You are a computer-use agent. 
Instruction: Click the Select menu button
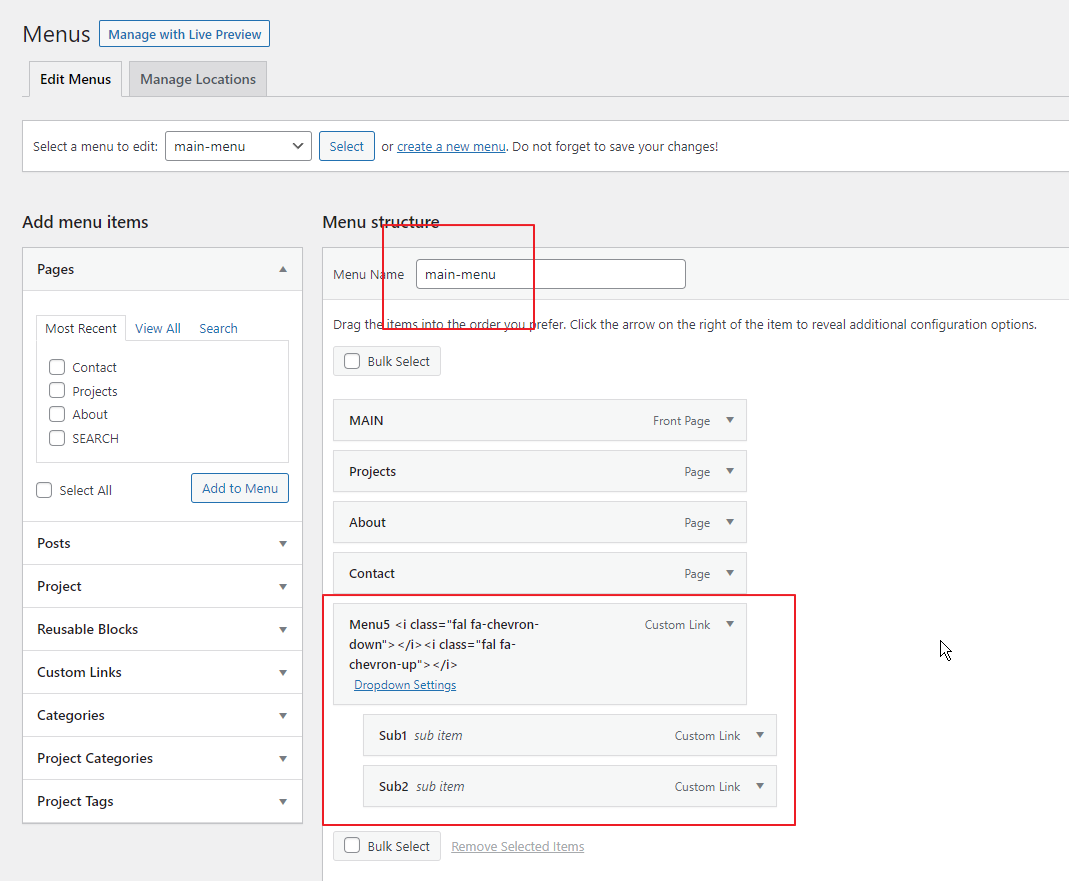346,146
